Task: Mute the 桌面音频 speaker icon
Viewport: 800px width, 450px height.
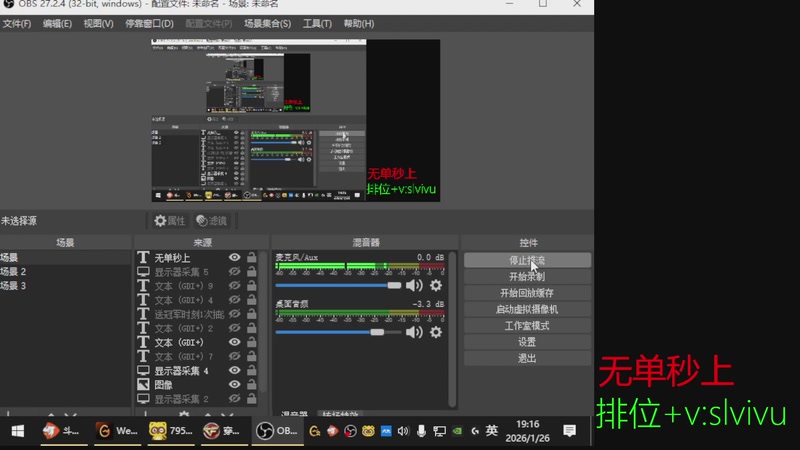Action: 414,332
